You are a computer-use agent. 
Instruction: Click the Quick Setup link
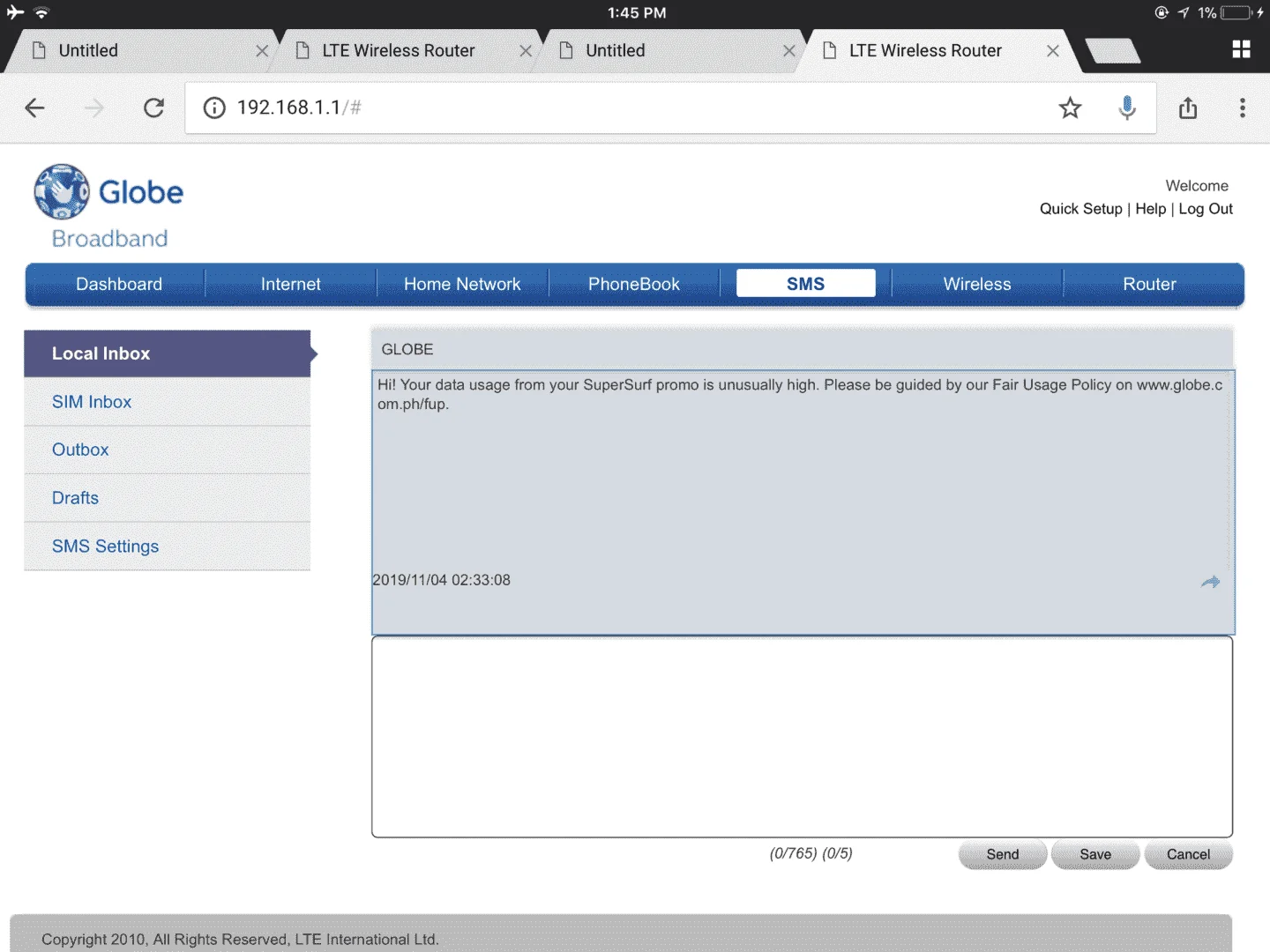(x=1080, y=209)
